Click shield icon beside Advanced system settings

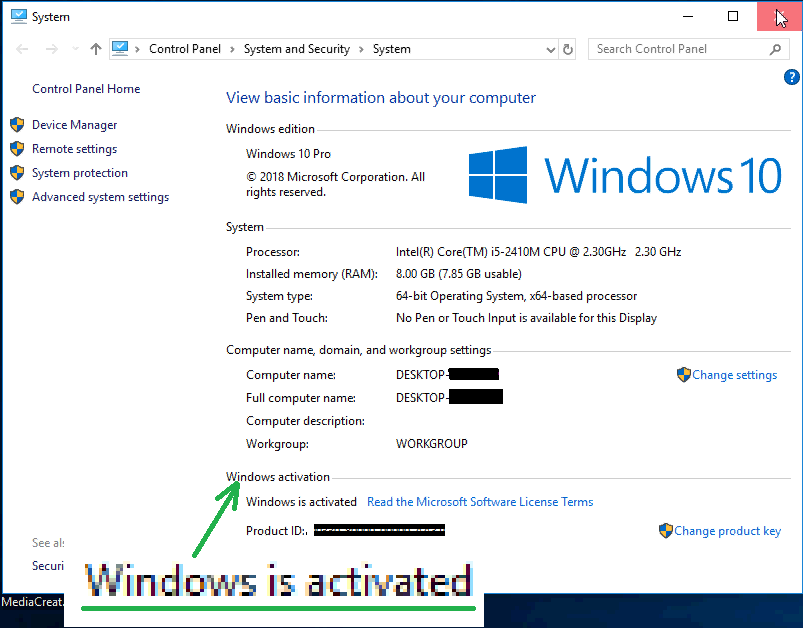click(x=17, y=197)
